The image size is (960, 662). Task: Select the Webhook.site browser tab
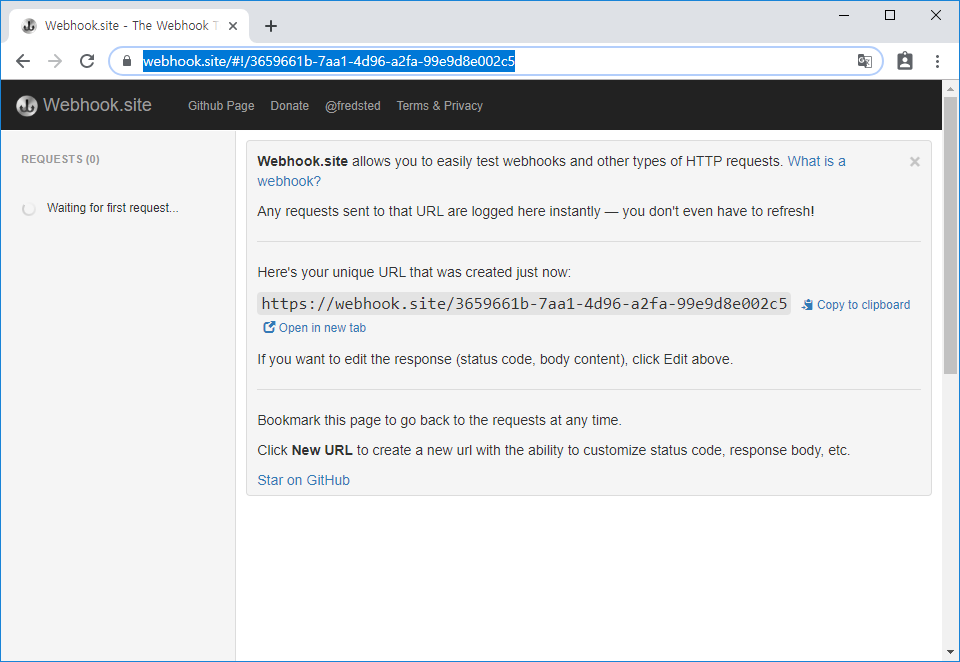click(x=129, y=26)
